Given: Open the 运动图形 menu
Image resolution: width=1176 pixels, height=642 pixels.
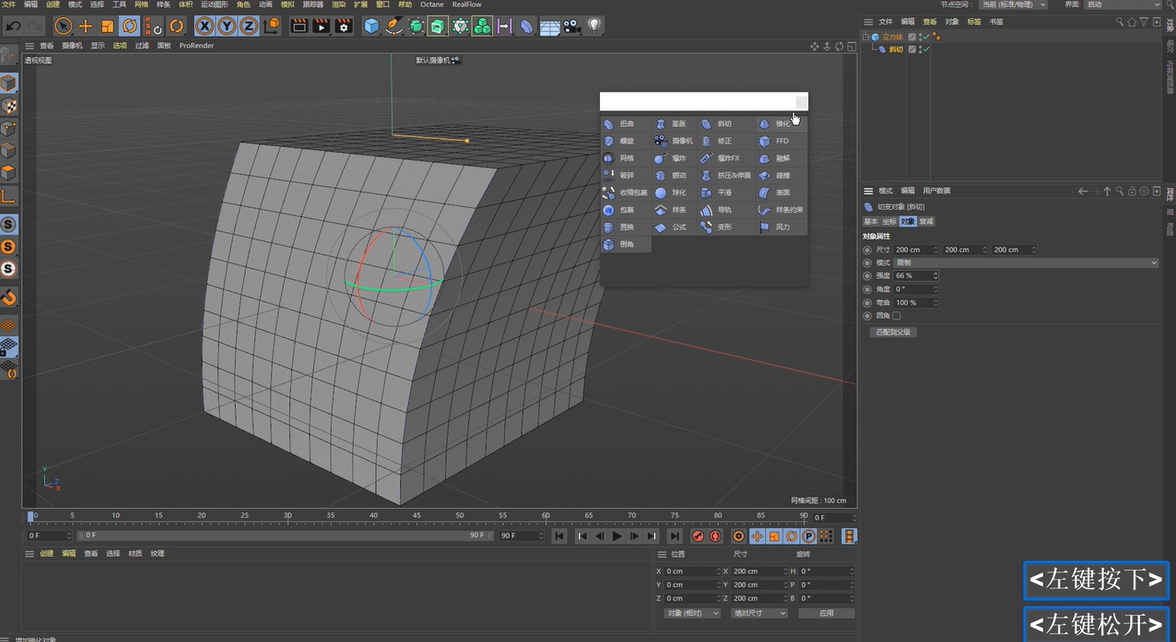Looking at the screenshot, I should 214,4.
